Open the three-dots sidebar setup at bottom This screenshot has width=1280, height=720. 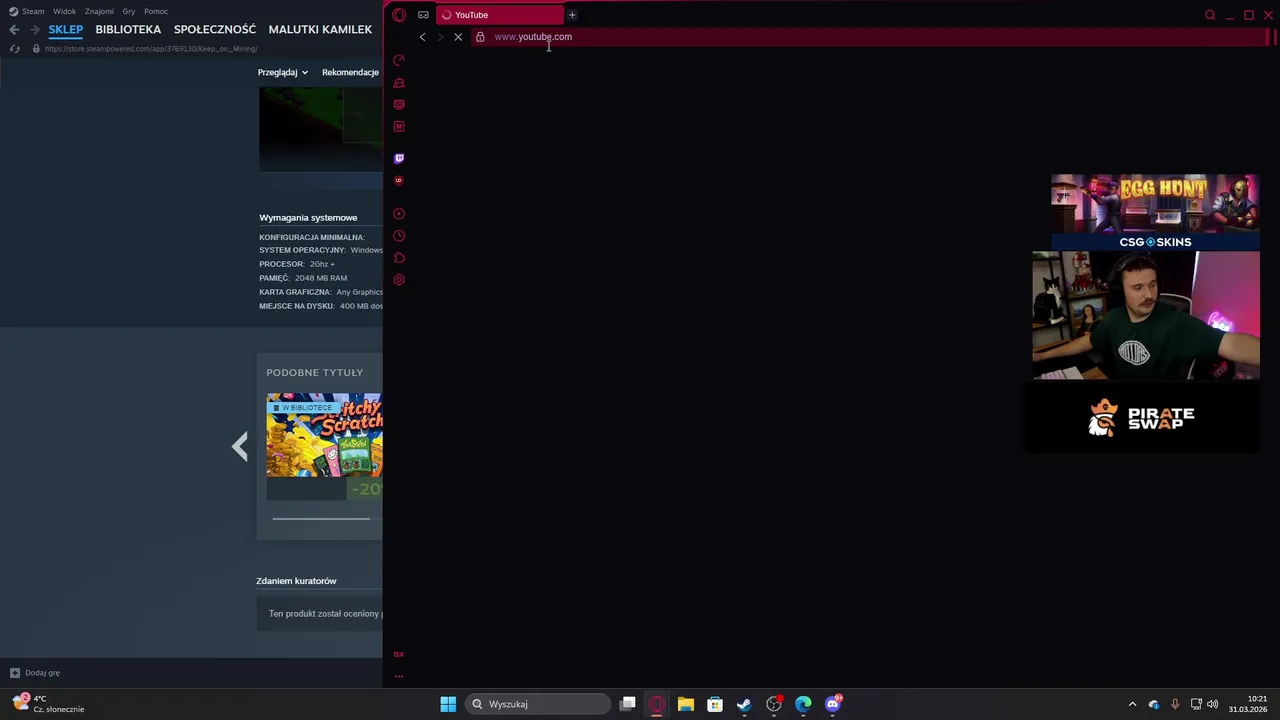click(x=399, y=677)
